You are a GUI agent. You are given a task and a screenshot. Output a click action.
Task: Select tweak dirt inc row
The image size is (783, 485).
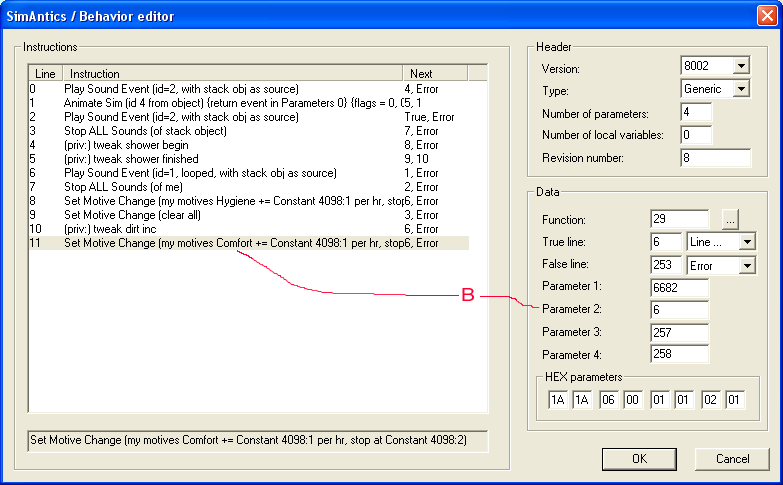[249, 229]
